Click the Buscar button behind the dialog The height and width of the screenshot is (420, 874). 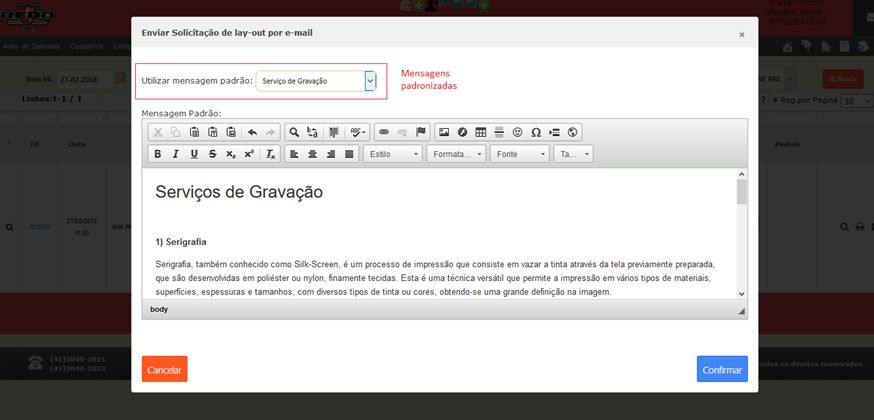pyautogui.click(x=843, y=79)
